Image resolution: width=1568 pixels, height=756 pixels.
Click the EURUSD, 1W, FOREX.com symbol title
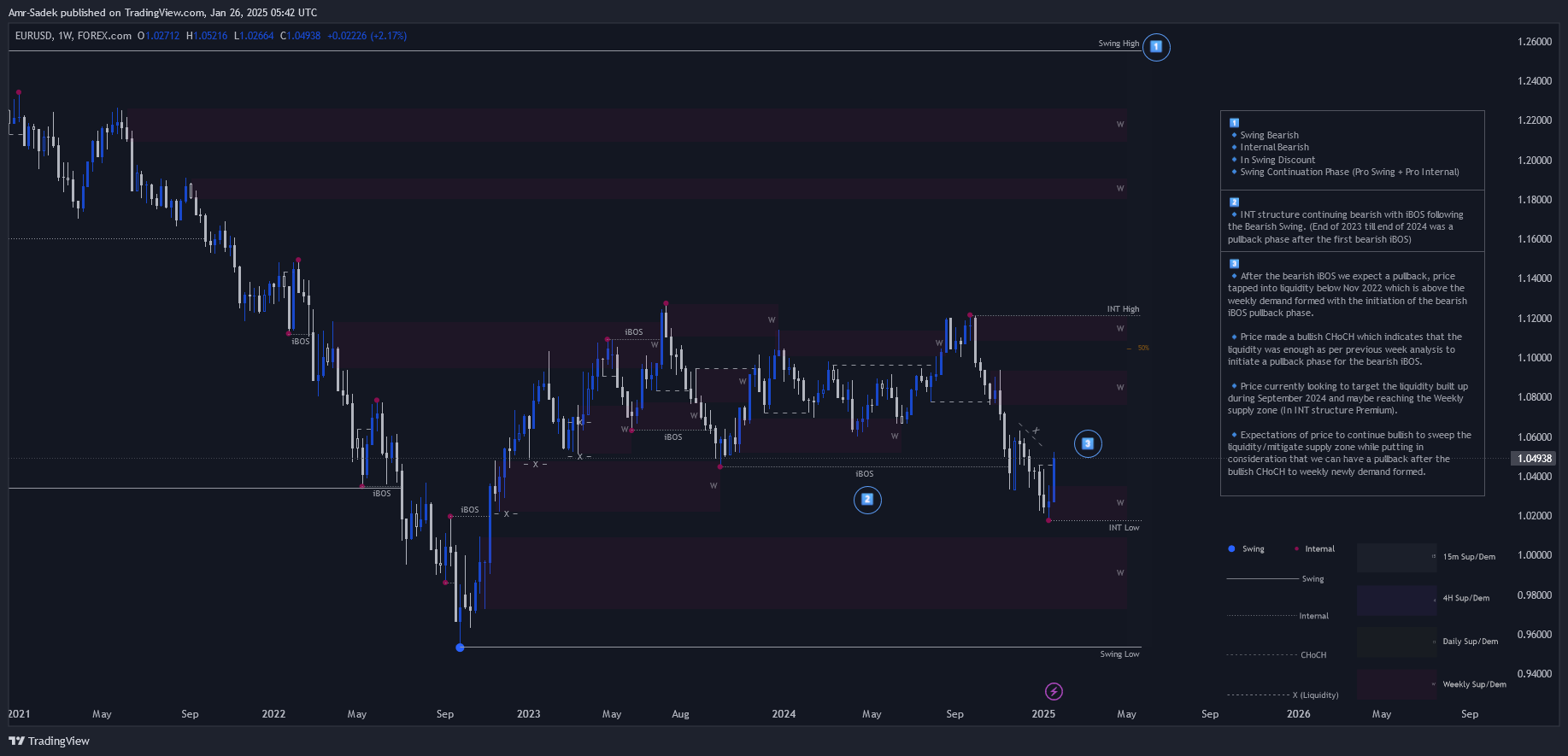[73, 36]
